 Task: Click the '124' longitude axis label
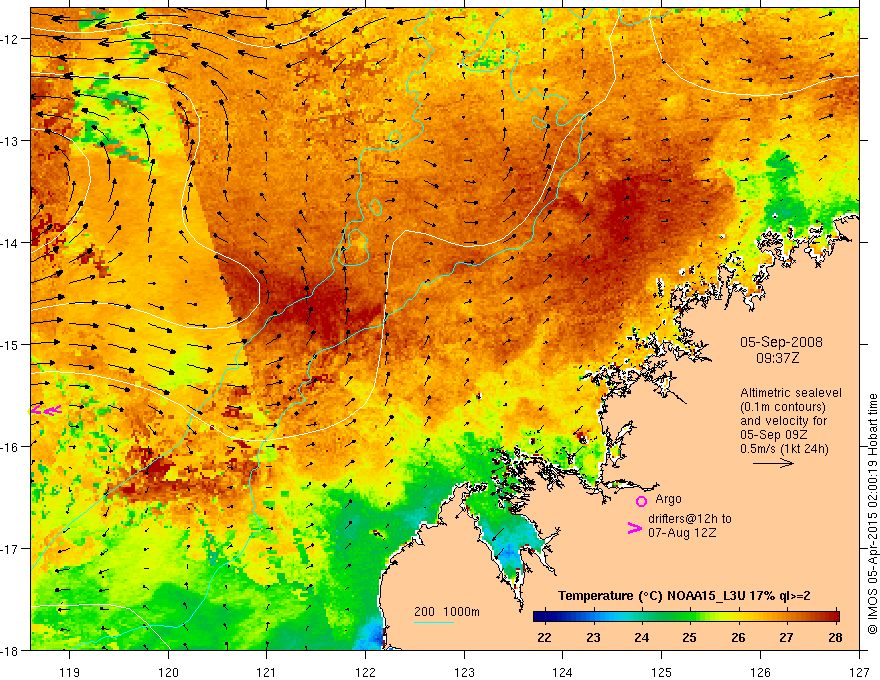tap(563, 672)
